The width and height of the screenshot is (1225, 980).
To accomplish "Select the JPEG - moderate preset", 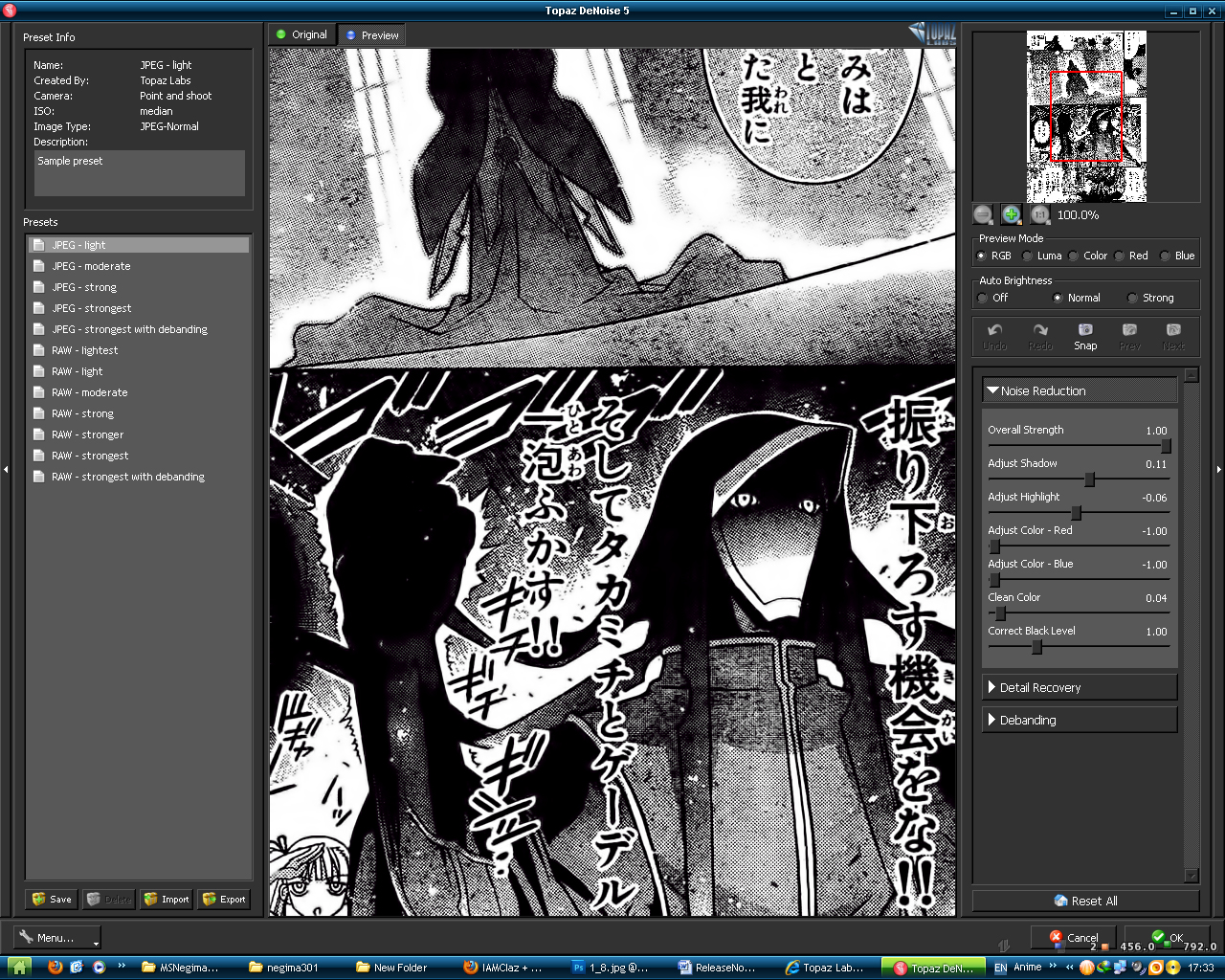I will [139, 266].
